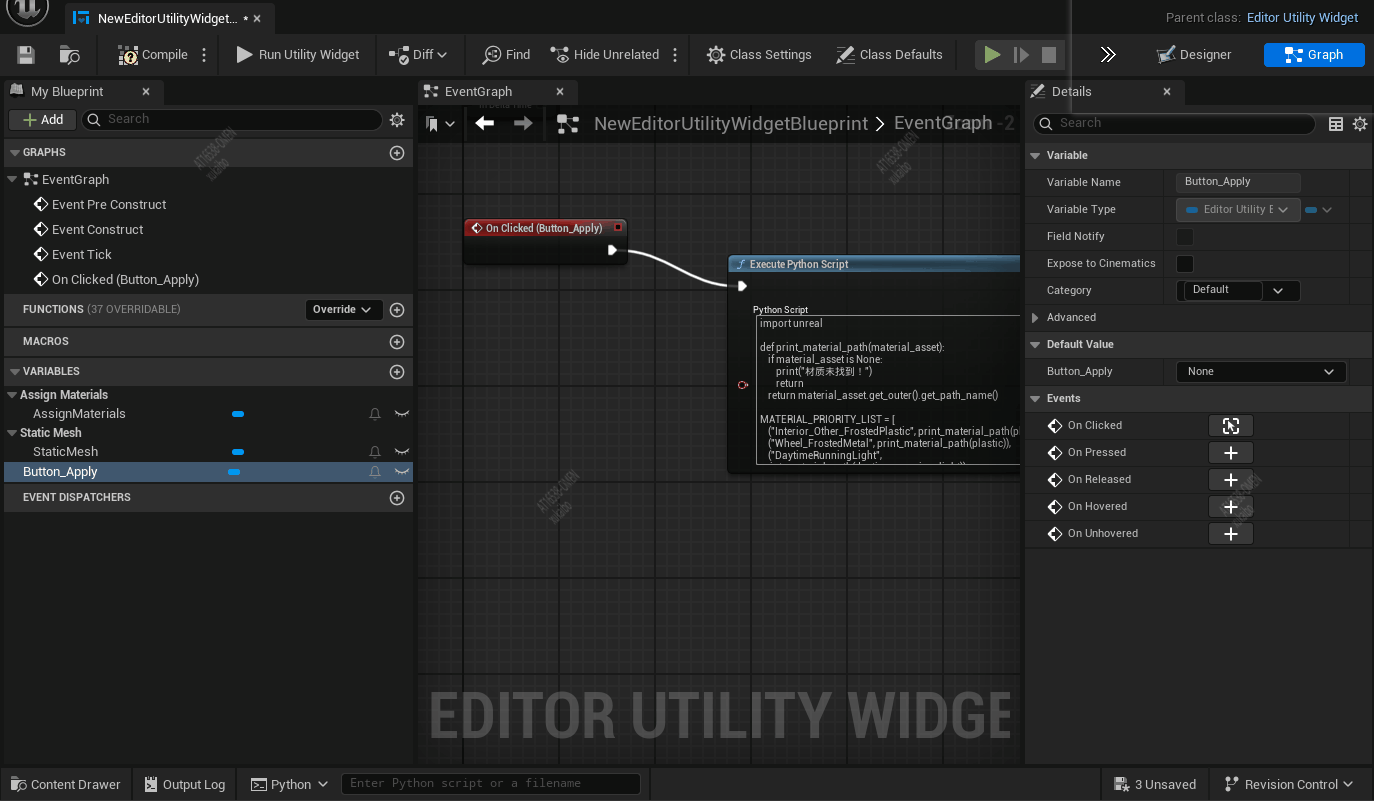Open Details panel settings gear
Image resolution: width=1374 pixels, height=801 pixels.
[1360, 124]
